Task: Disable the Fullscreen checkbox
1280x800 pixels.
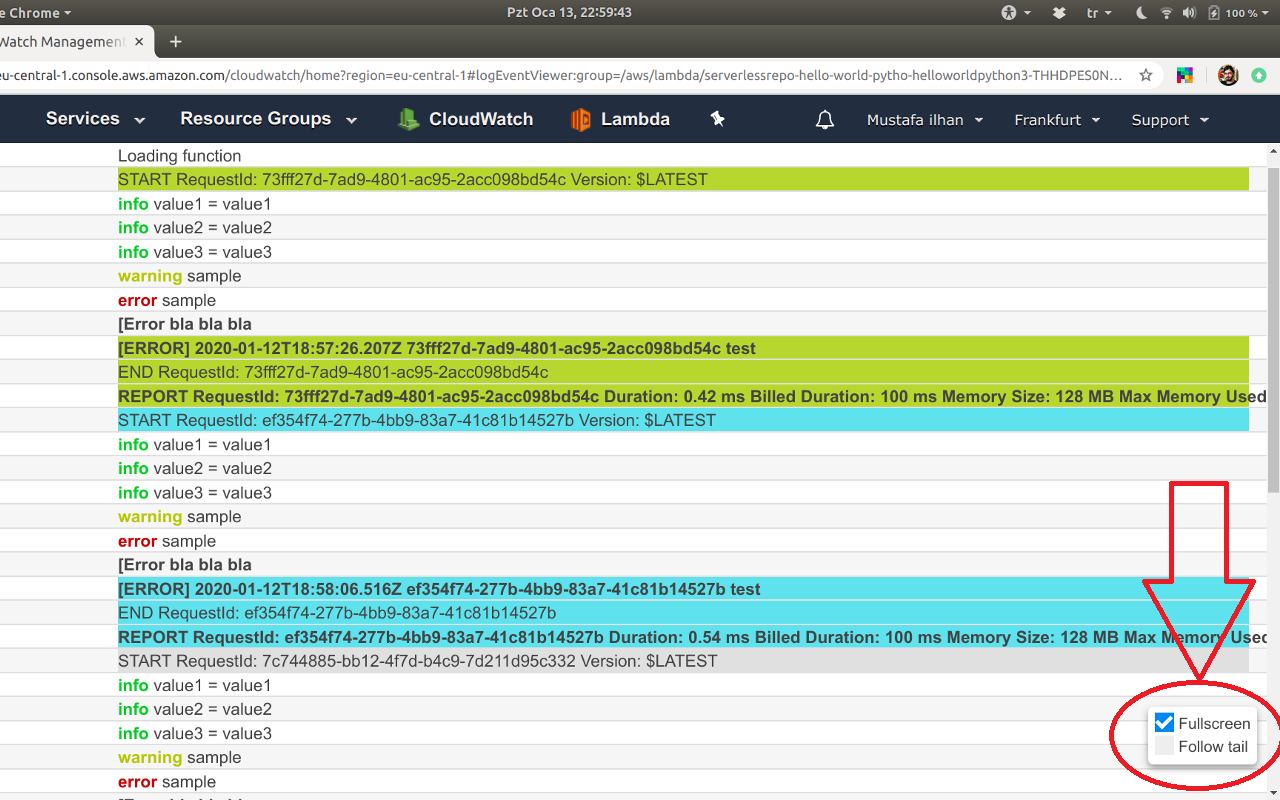Action: (1163, 722)
